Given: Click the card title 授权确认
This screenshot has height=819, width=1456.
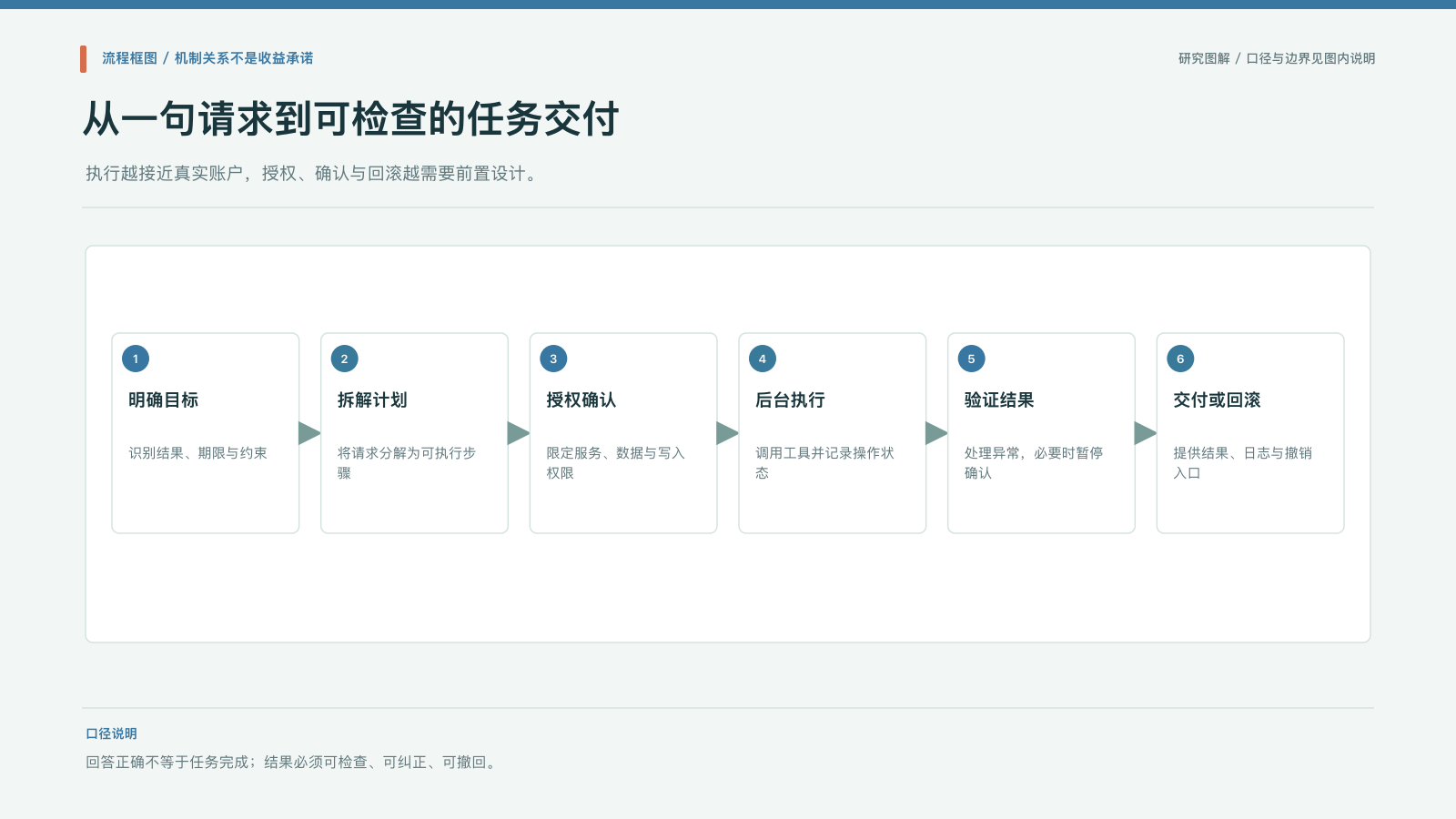Looking at the screenshot, I should [581, 400].
